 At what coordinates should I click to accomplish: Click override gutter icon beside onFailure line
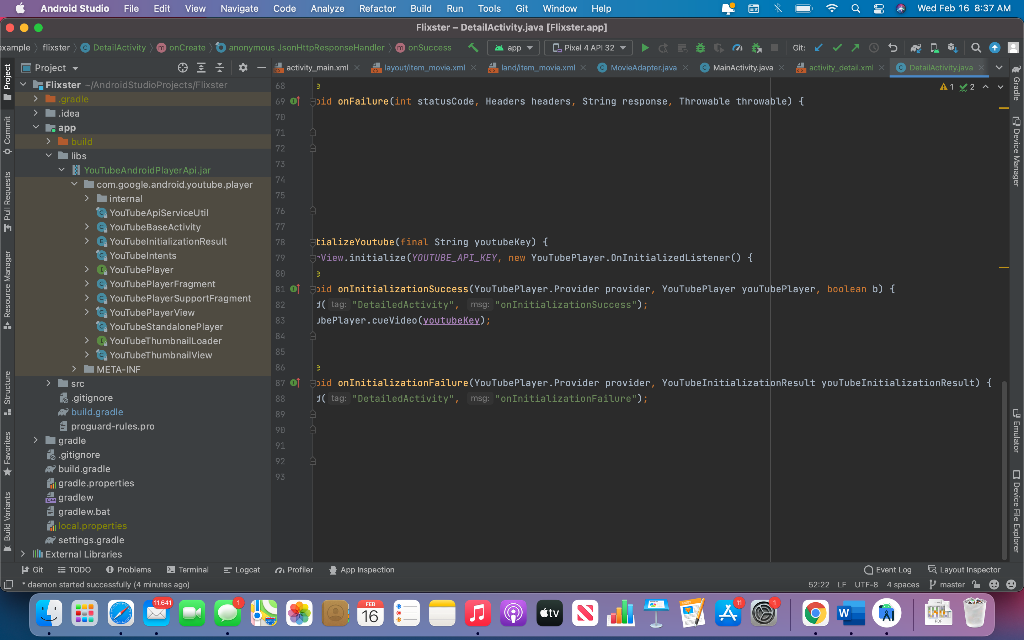tap(295, 101)
